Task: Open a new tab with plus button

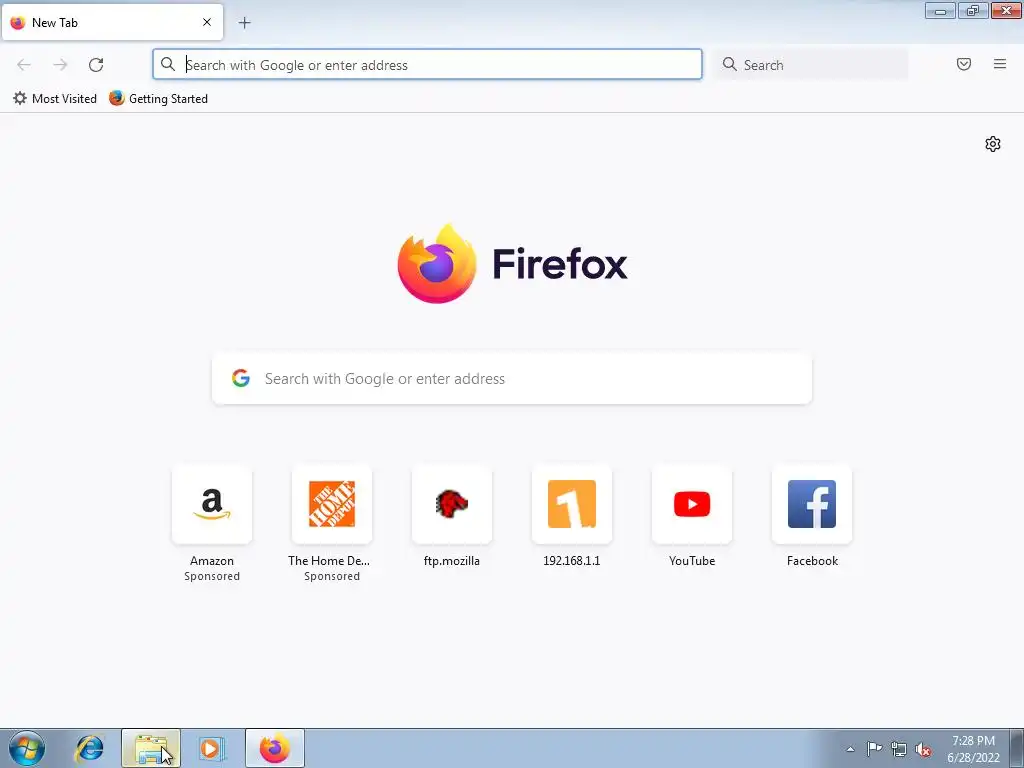Action: coord(244,23)
